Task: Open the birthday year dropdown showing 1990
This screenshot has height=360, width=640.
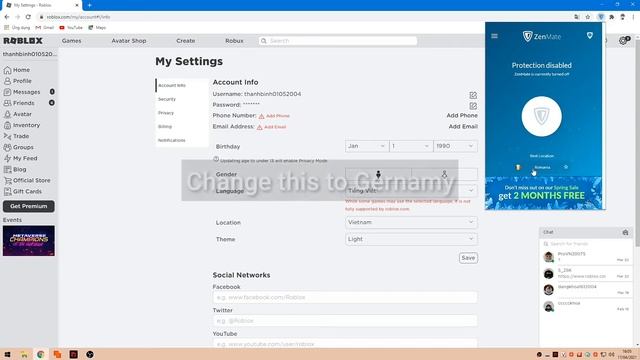Action: click(x=455, y=146)
